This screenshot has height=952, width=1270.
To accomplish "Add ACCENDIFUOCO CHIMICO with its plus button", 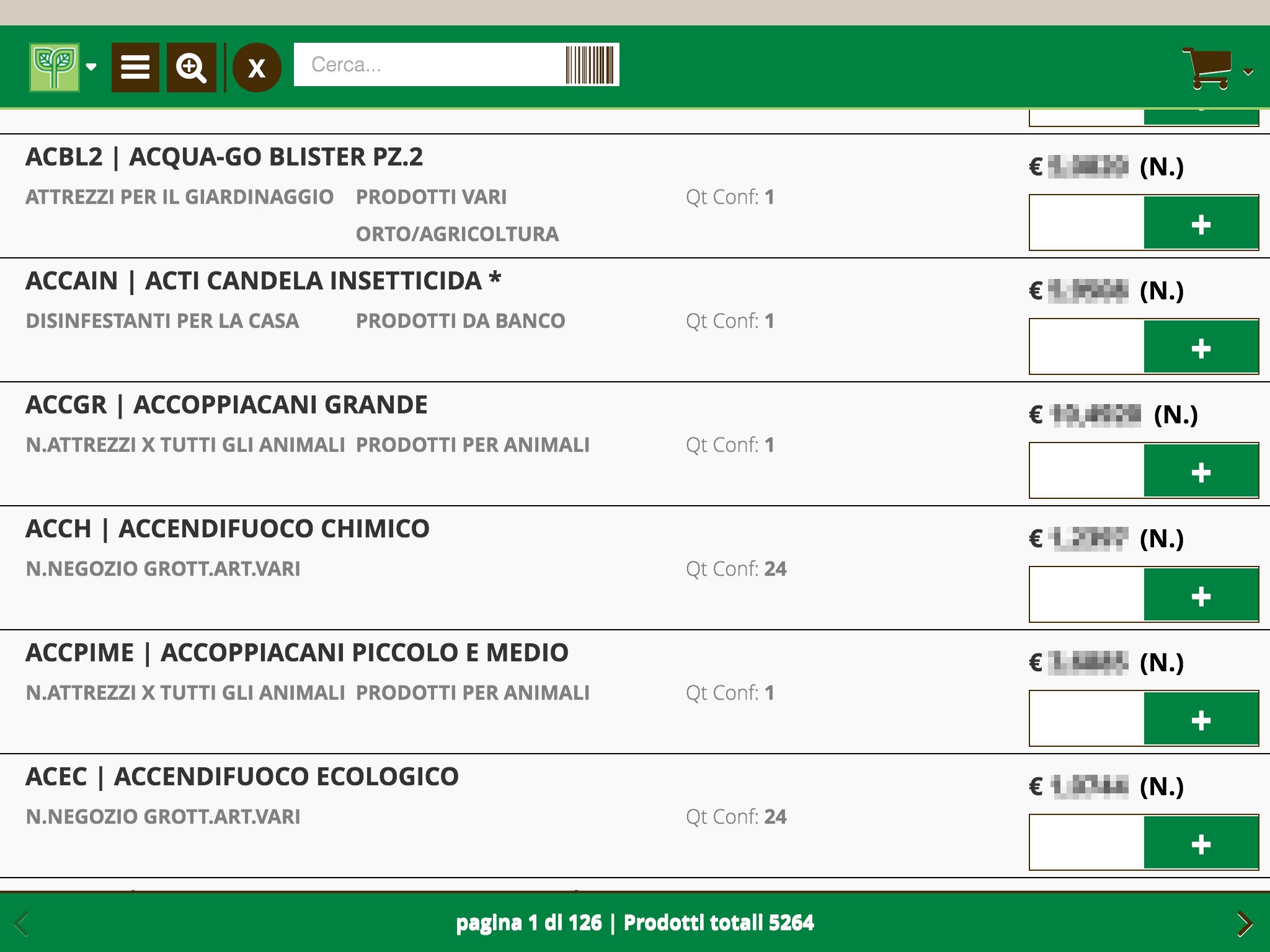I will click(1201, 595).
